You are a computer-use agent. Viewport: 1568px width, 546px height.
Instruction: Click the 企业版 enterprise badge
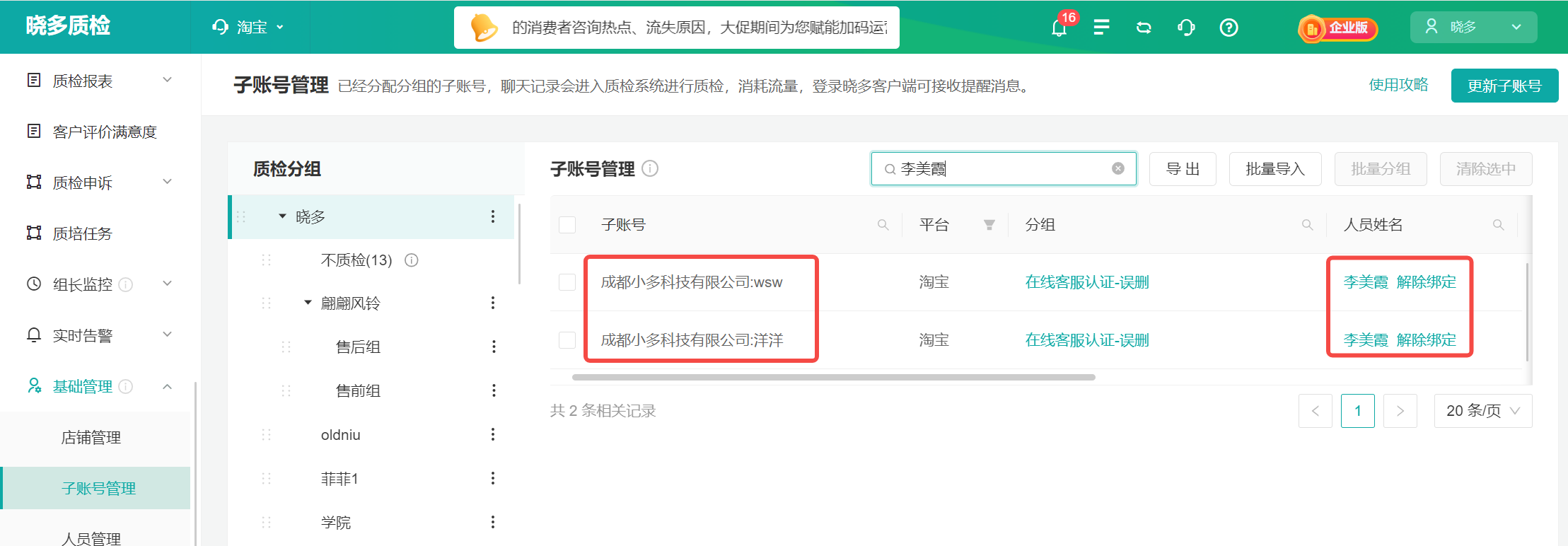pos(1338,28)
